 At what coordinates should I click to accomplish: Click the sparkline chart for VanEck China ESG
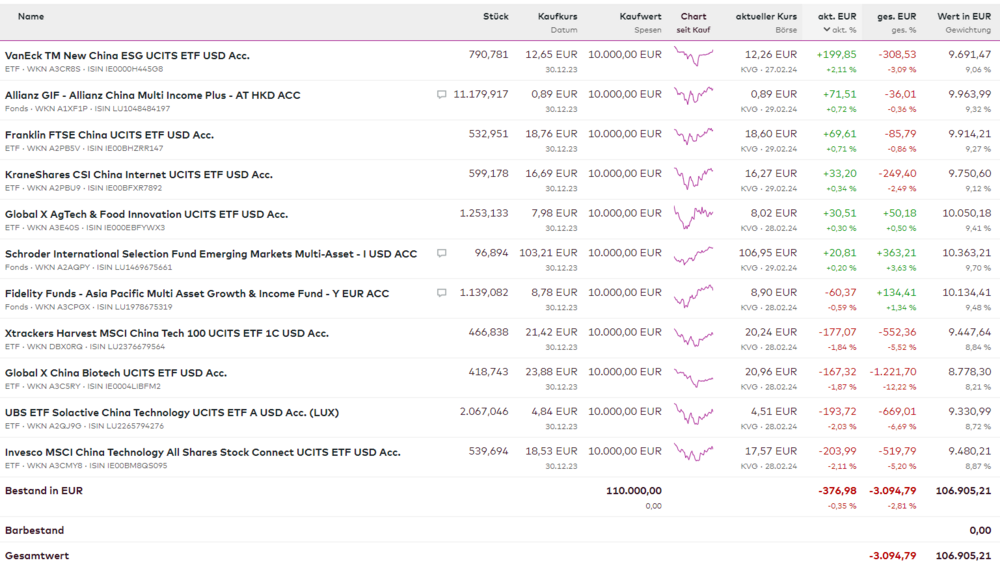(693, 56)
